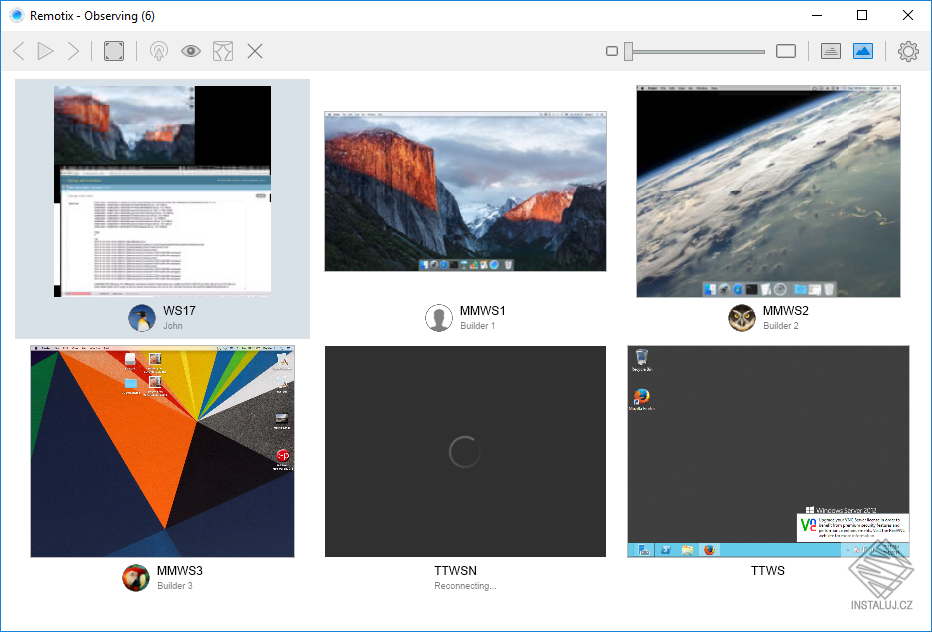The image size is (932, 632).
Task: Select the reconnecting TTWSN screen
Action: (465, 451)
